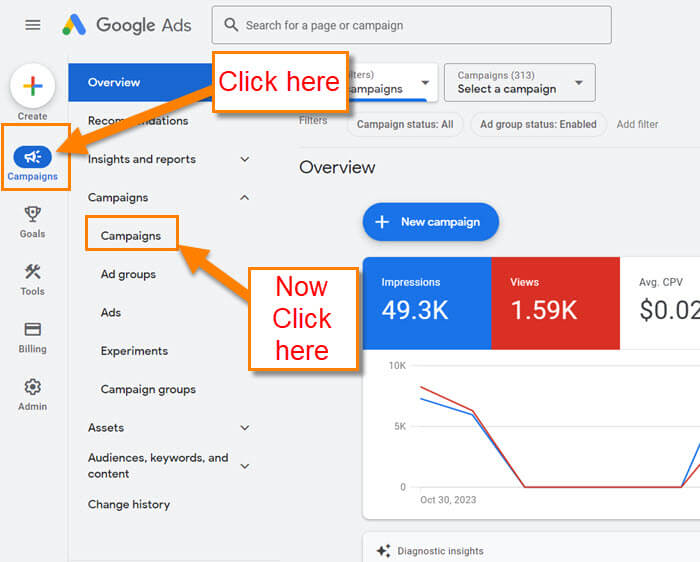The height and width of the screenshot is (562, 700).
Task: Open Recommendations in the side menu
Action: 138,121
